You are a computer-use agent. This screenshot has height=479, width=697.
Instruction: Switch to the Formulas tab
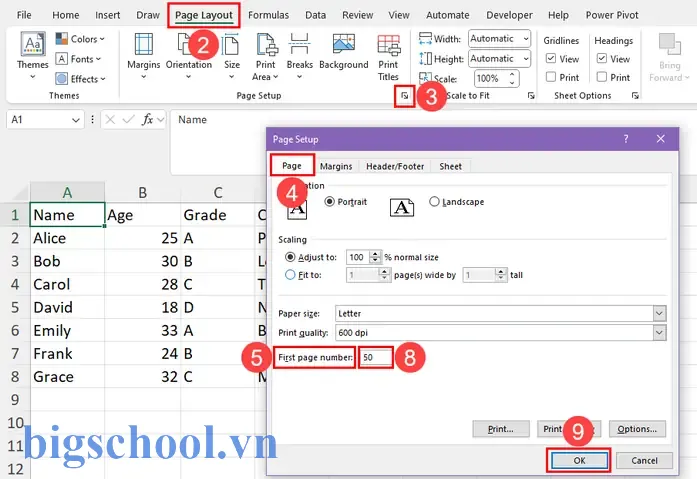(268, 15)
